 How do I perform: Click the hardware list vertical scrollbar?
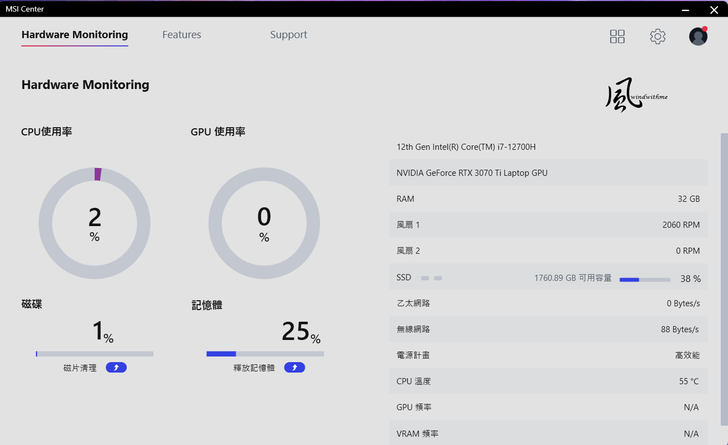(724, 279)
